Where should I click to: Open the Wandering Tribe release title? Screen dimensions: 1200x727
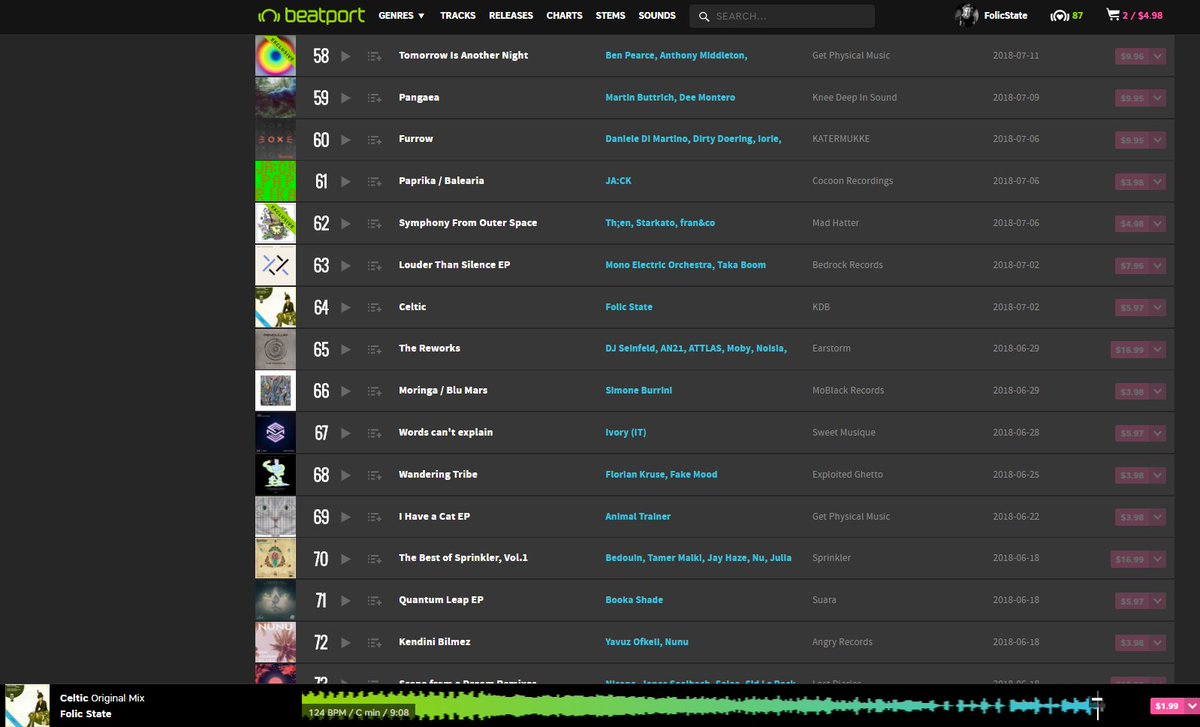(x=438, y=474)
